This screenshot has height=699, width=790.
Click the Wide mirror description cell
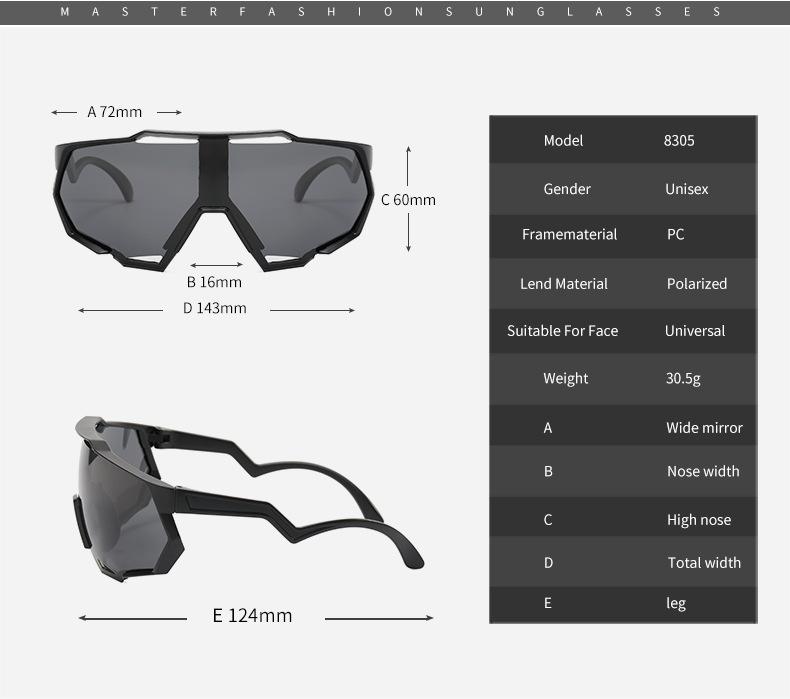click(704, 427)
